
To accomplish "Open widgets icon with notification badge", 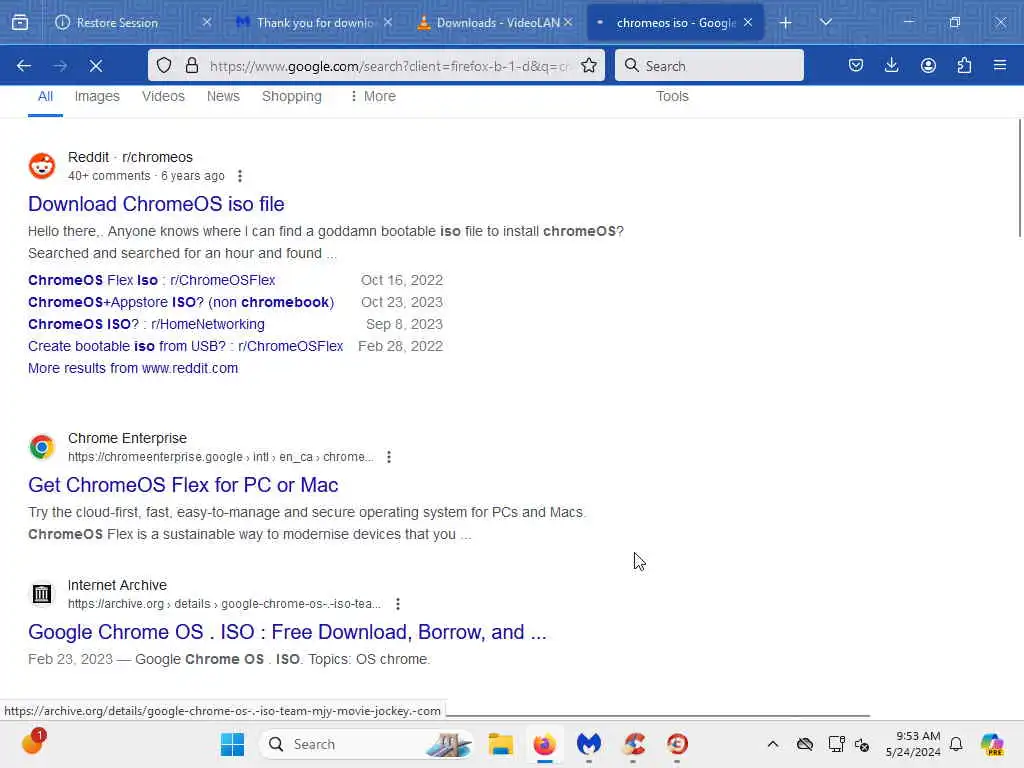I will [x=33, y=742].
